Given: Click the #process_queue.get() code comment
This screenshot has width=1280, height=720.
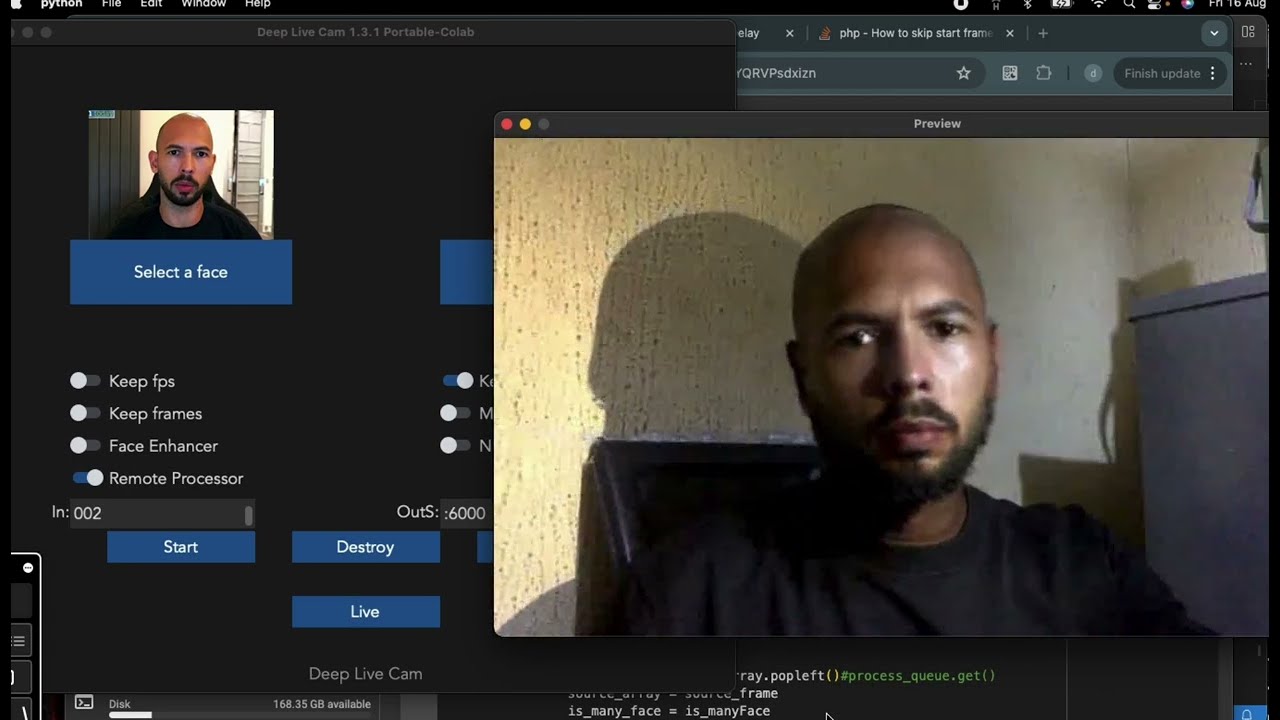Looking at the screenshot, I should (x=918, y=676).
